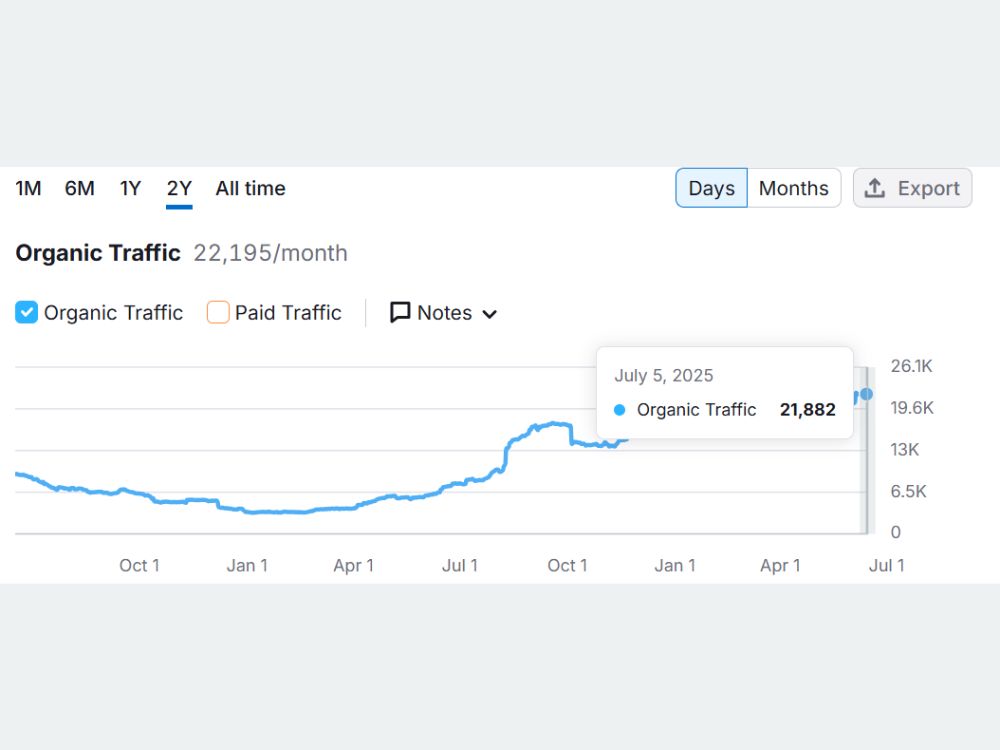
Task: Click the Export button
Action: 913,188
